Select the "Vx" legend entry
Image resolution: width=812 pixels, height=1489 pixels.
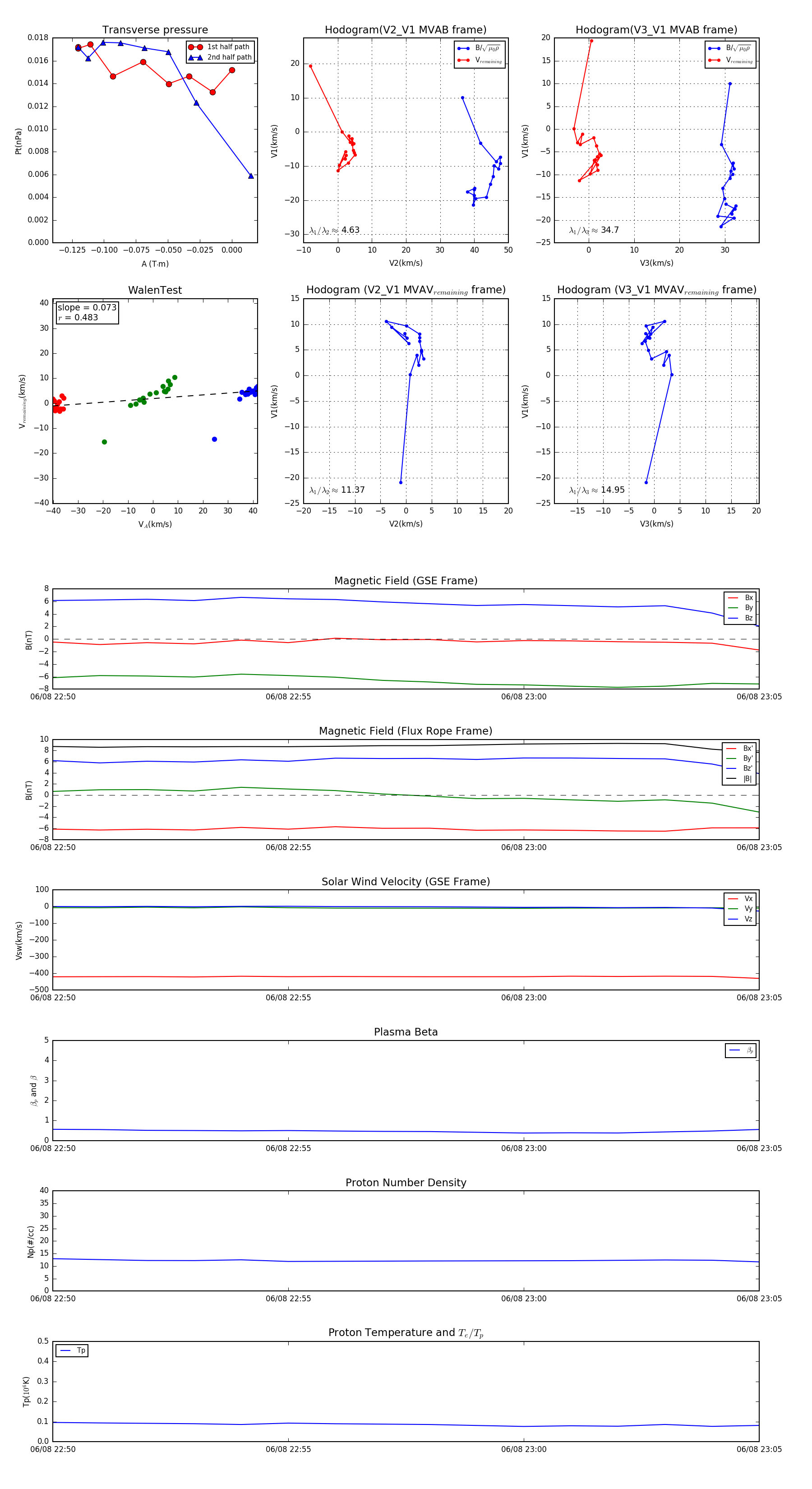click(740, 899)
